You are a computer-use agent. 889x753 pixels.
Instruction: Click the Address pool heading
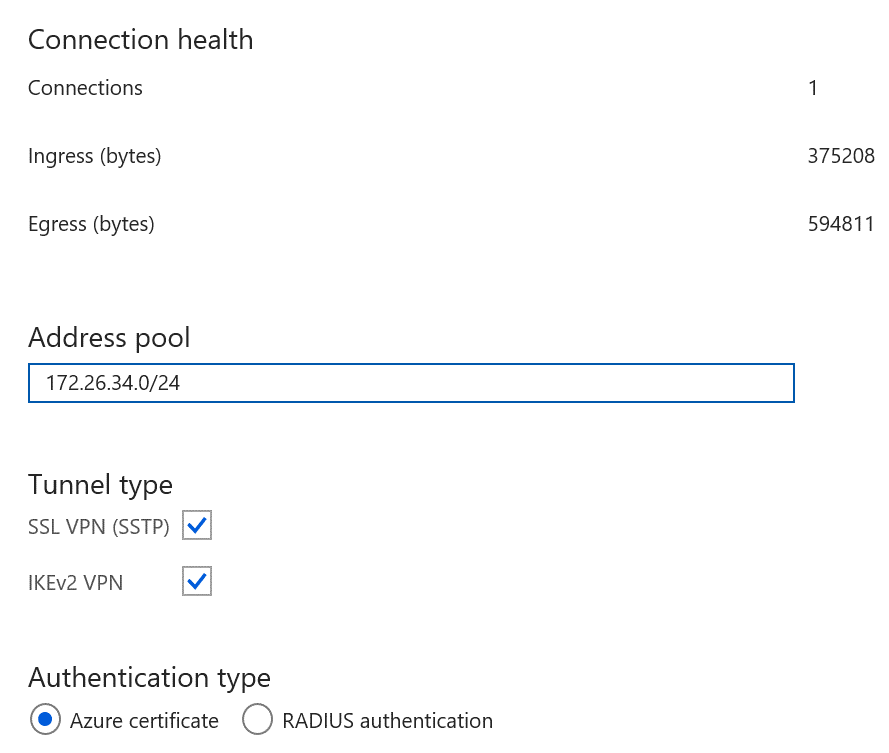coord(109,337)
